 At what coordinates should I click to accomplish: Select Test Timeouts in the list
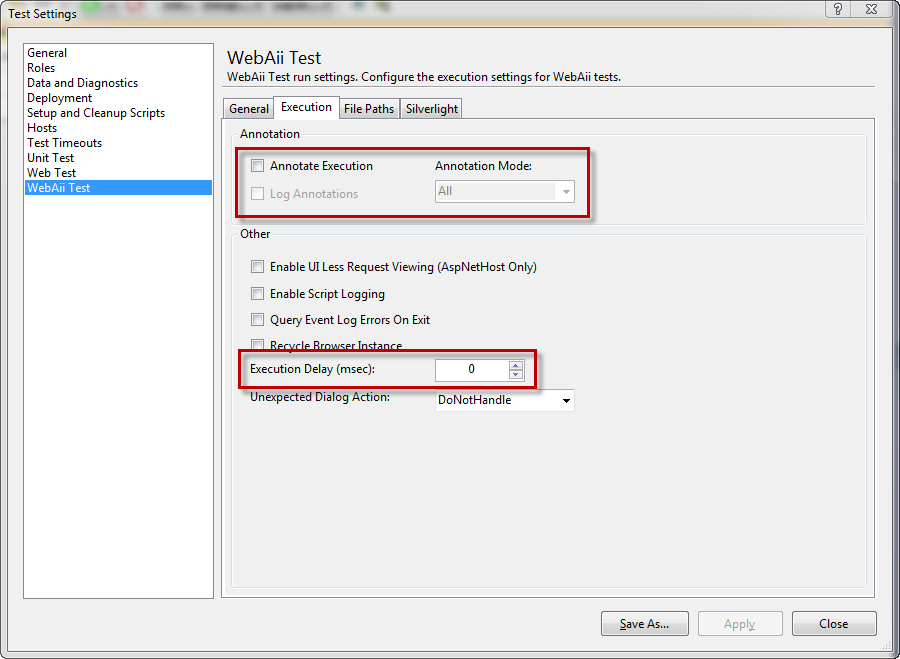(65, 143)
